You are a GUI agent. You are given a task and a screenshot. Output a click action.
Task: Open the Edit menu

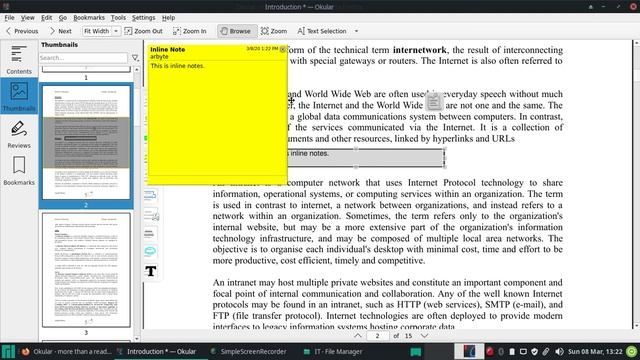point(47,18)
